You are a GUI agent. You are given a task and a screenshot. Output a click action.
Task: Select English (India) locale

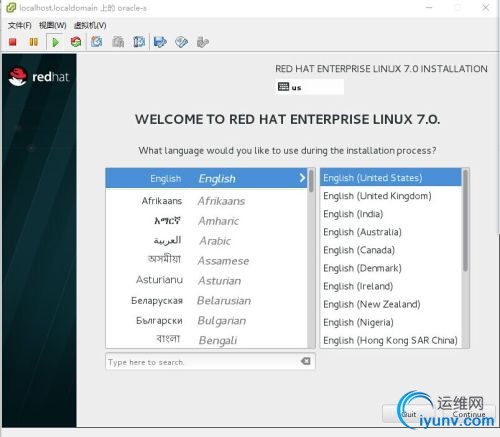pyautogui.click(x=391, y=214)
